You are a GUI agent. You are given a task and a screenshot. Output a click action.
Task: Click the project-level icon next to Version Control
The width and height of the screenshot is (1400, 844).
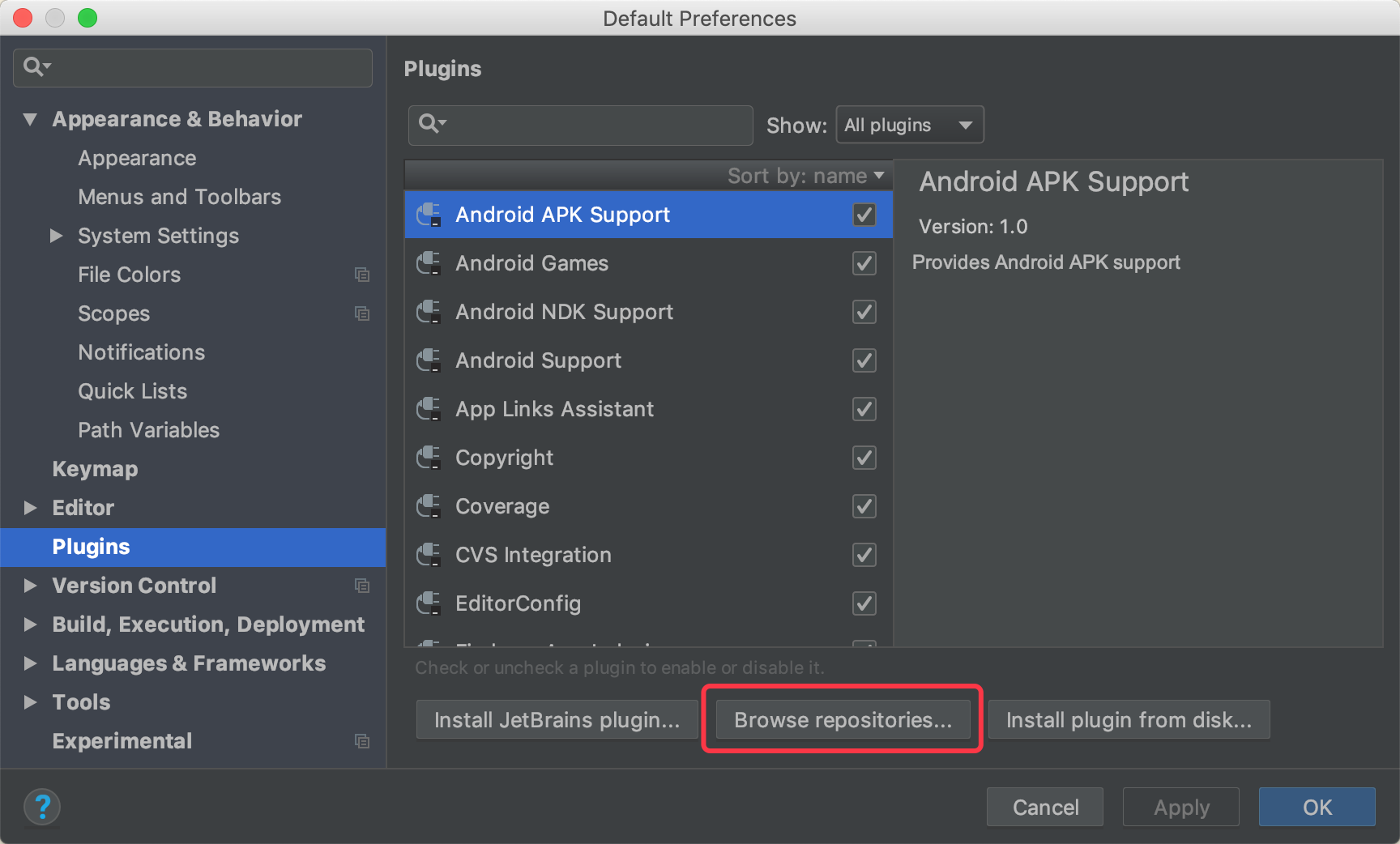pyautogui.click(x=362, y=586)
